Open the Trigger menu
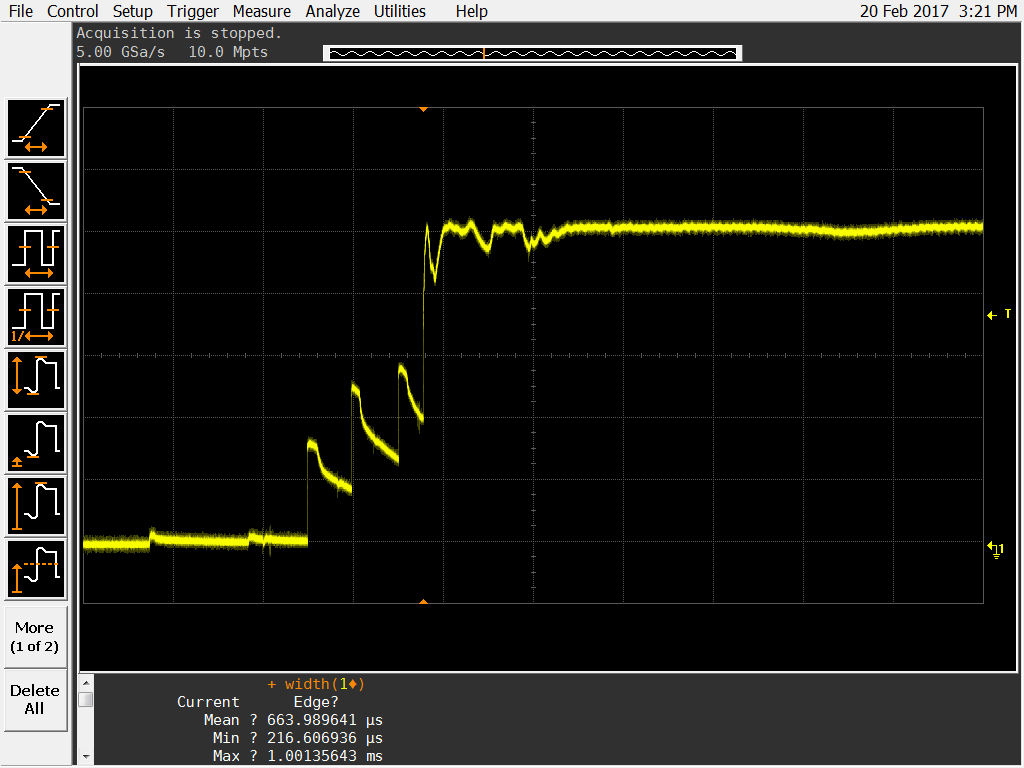1024x768 pixels. click(x=193, y=11)
